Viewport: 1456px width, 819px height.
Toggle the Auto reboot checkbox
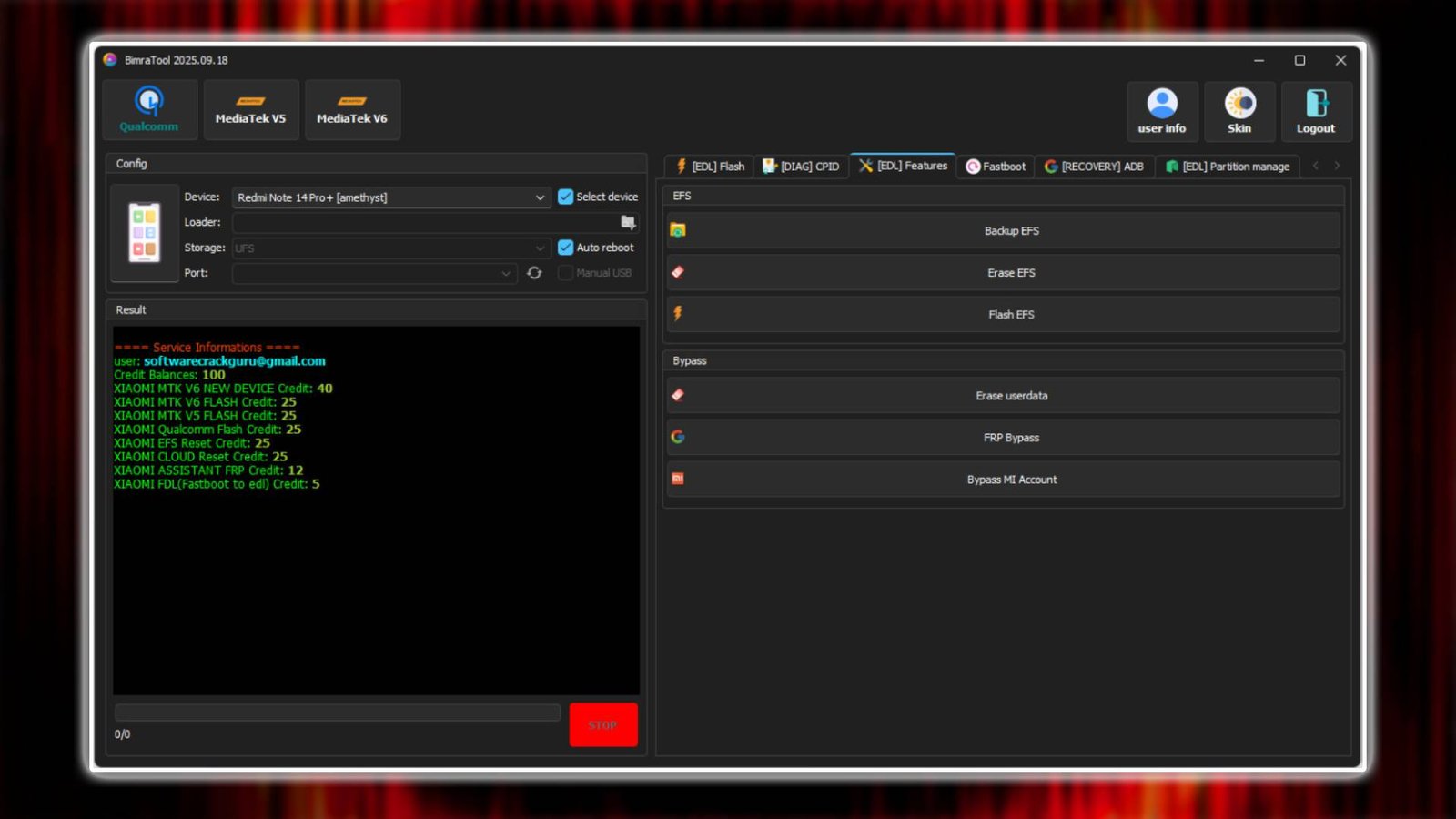tap(567, 247)
